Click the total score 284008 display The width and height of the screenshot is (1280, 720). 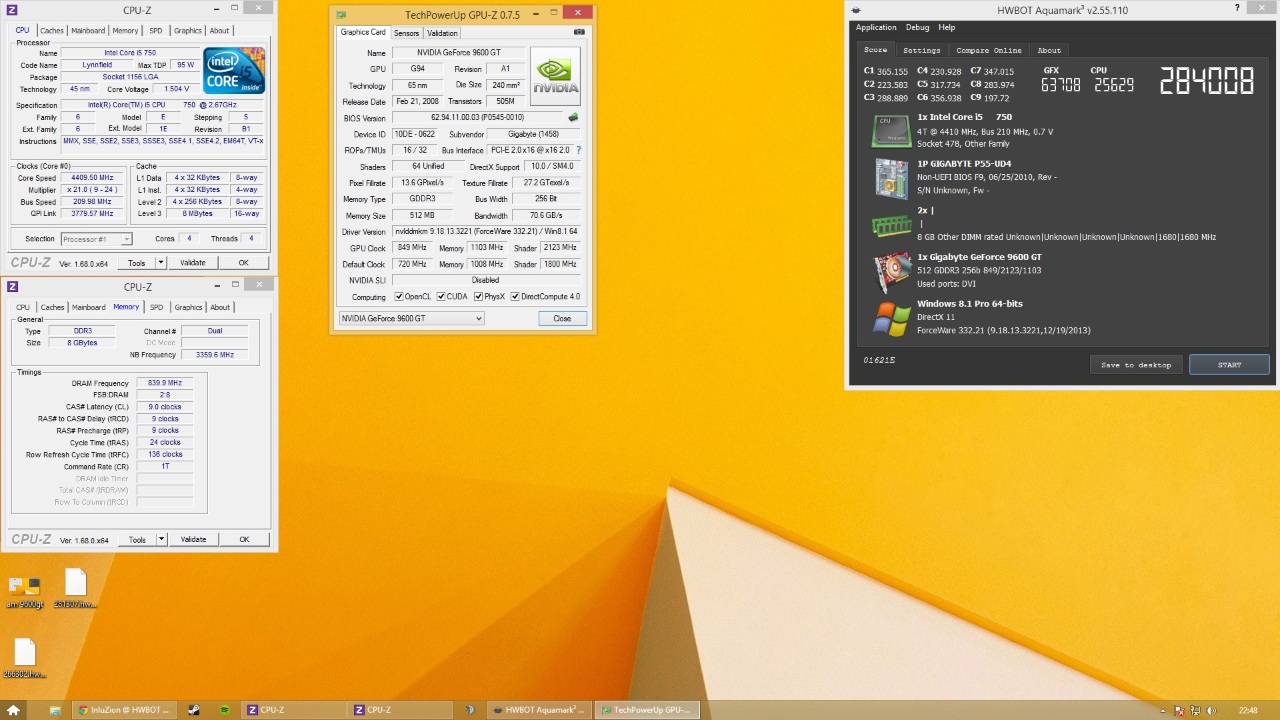pos(1206,81)
